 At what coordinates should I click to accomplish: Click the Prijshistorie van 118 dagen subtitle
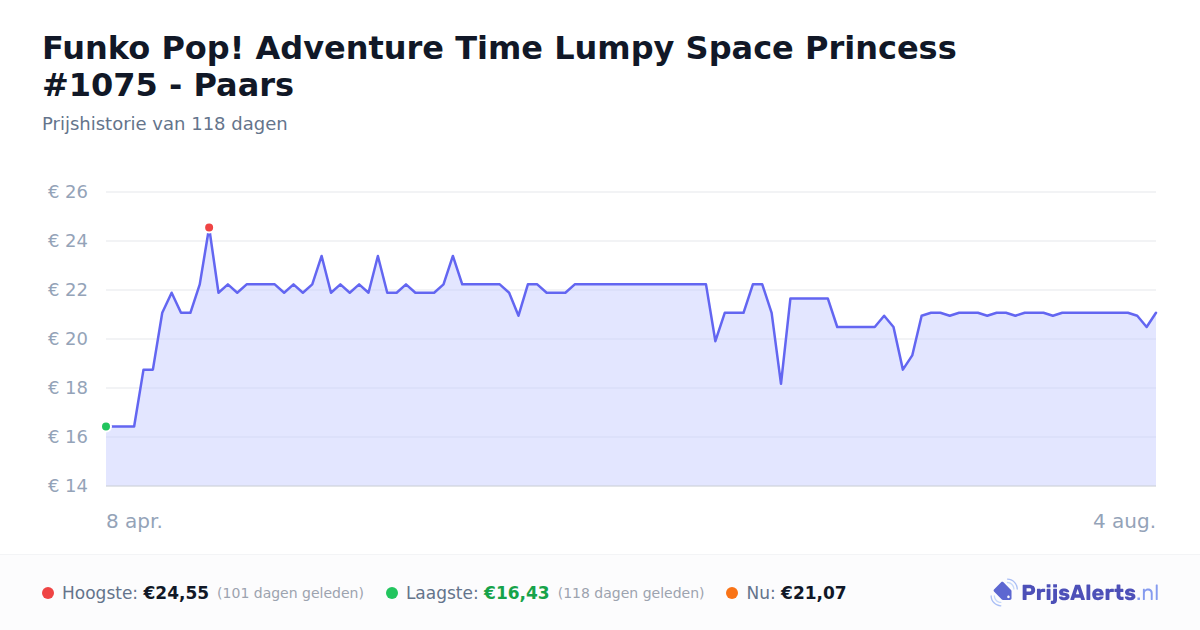[165, 124]
